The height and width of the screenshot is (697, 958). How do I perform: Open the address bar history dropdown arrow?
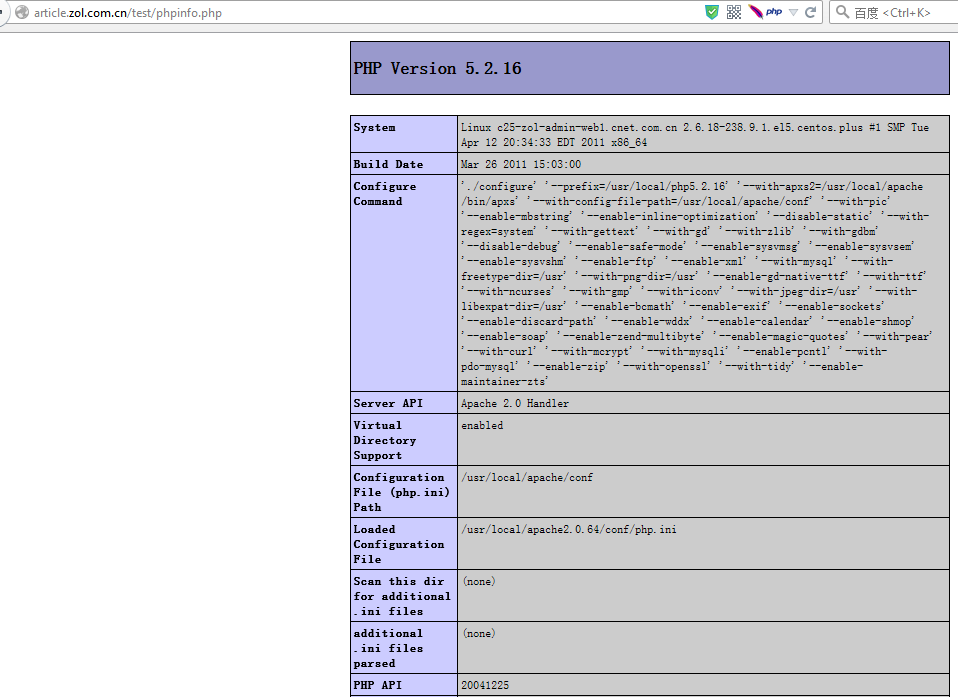click(x=793, y=12)
